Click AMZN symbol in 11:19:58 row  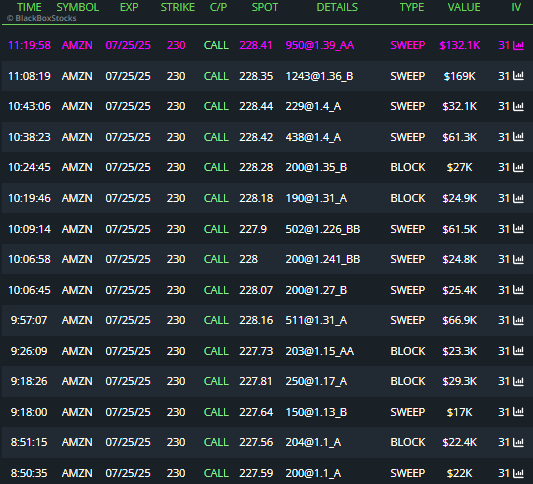pyautogui.click(x=77, y=45)
